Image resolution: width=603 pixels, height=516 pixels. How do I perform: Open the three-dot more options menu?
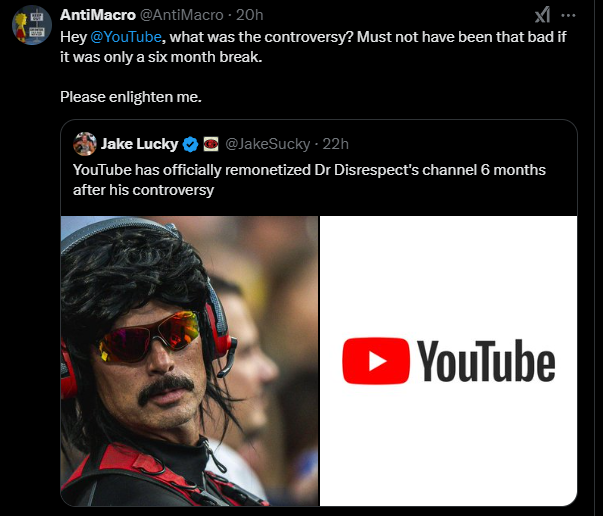click(568, 15)
